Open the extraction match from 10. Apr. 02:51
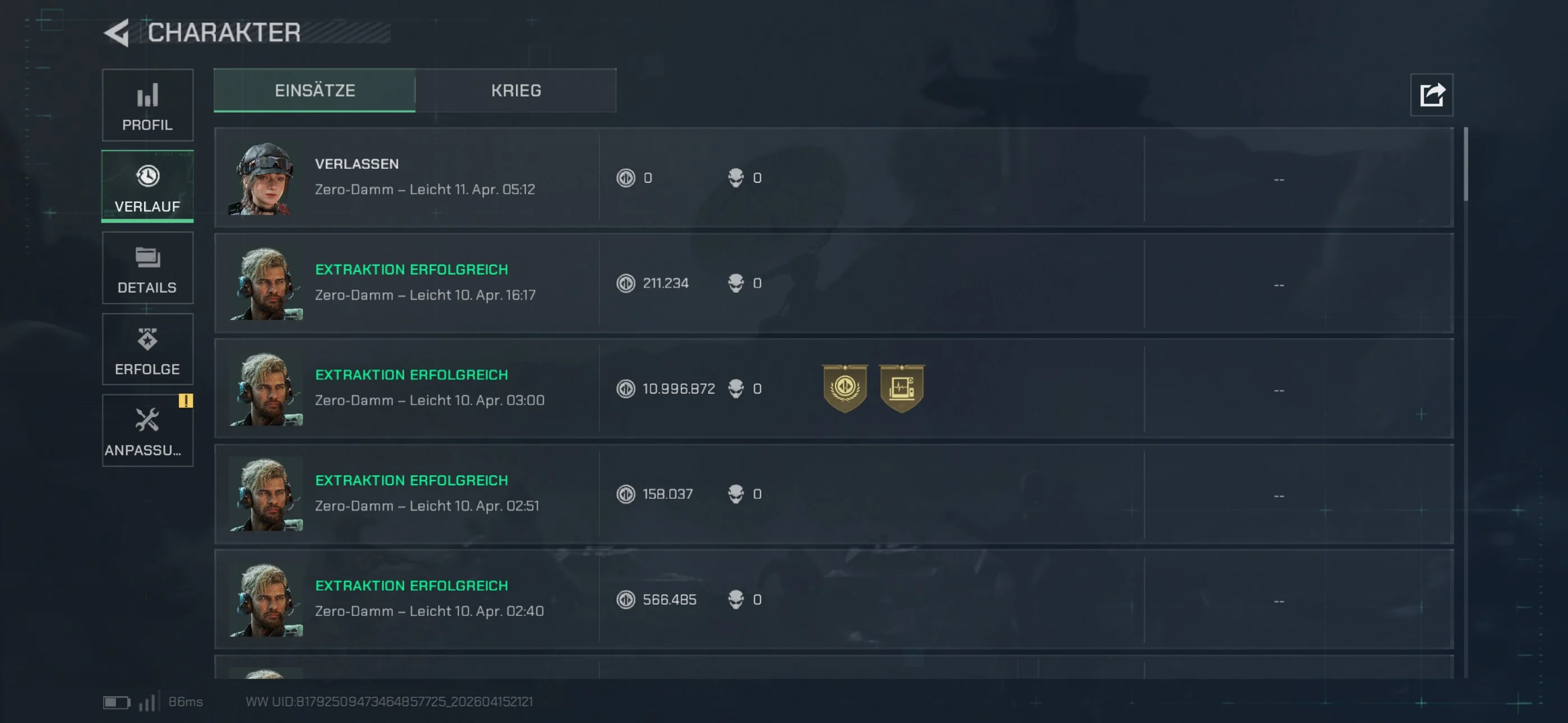The image size is (1568, 723). (x=833, y=494)
